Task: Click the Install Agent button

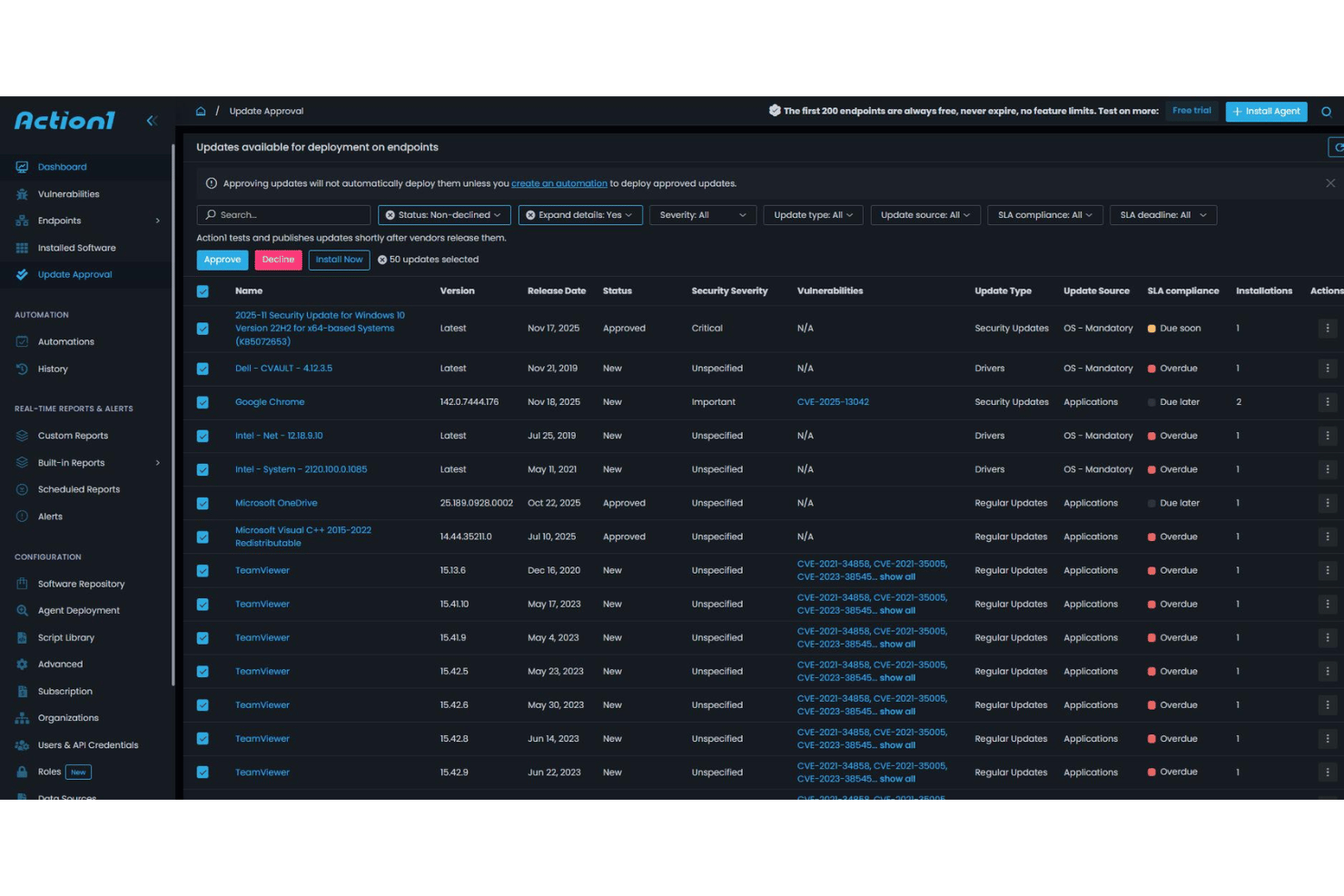Action: click(1266, 112)
